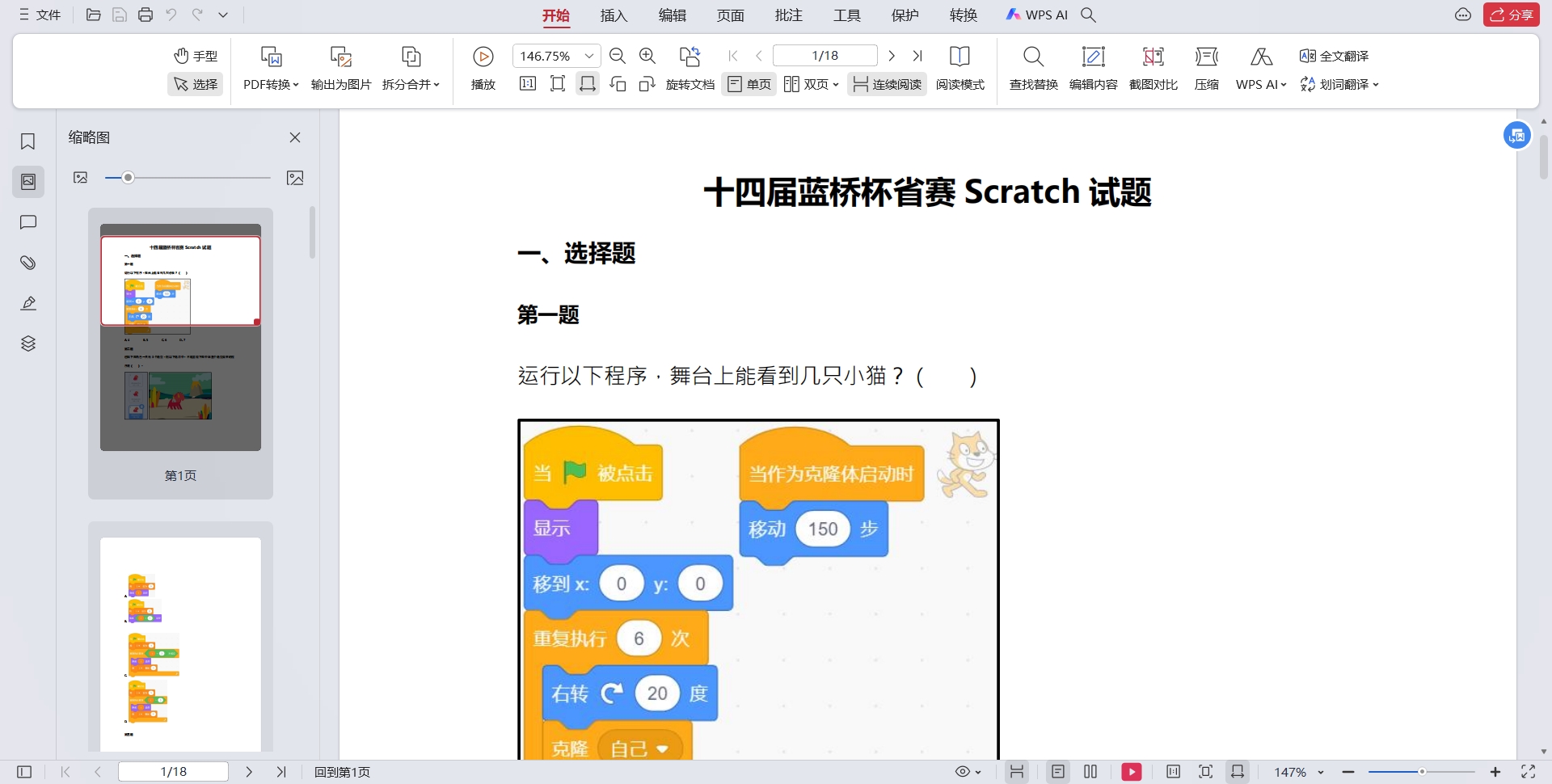The image size is (1552, 784).
Task: Select the 第1页 page thumbnail
Action: 180,353
